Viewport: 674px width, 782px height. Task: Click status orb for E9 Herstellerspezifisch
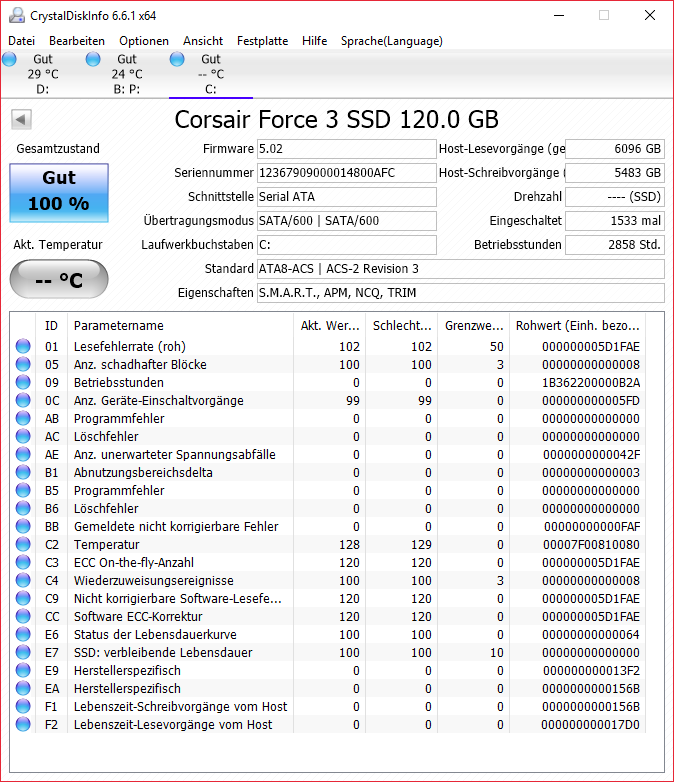(23, 670)
